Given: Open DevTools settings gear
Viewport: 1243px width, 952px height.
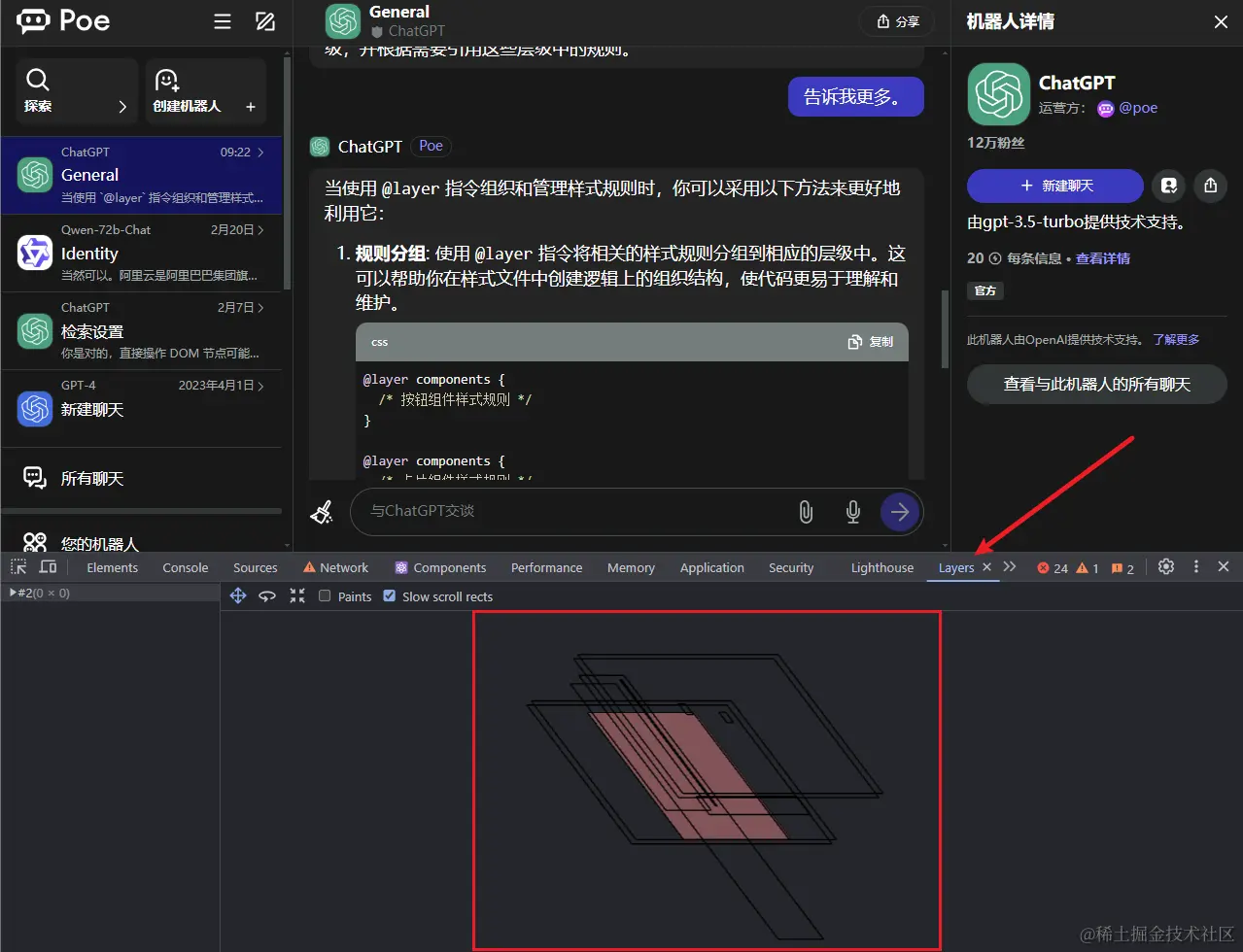Looking at the screenshot, I should click(1166, 567).
